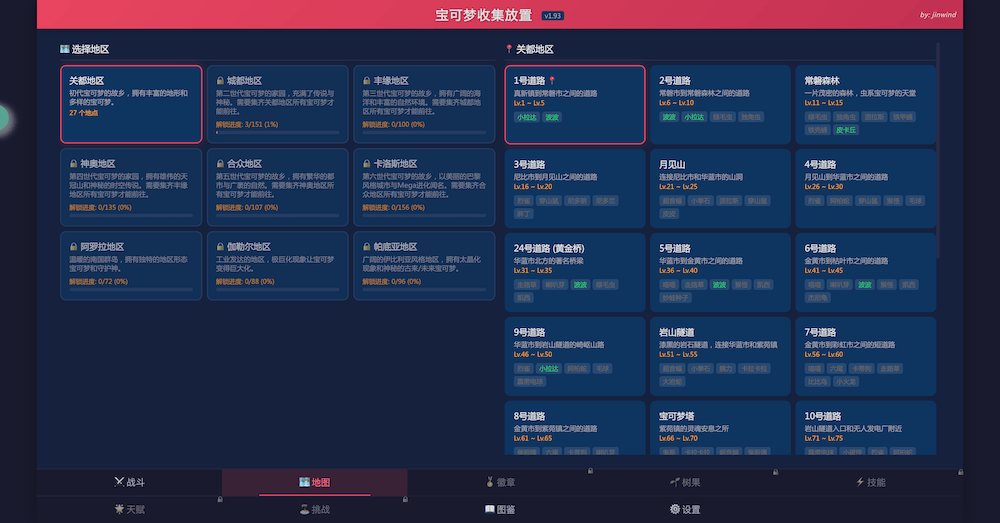Open the 战斗 battle tab
The width and height of the screenshot is (1000, 523).
coord(129,482)
